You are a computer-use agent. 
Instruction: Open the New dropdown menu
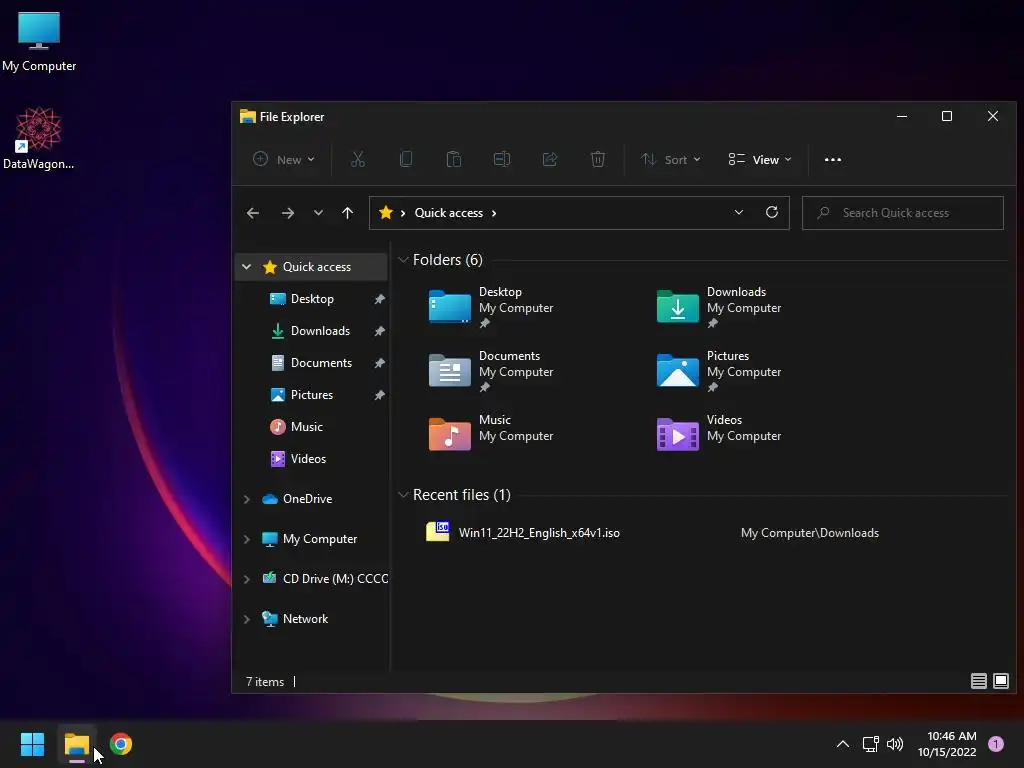tap(283, 159)
